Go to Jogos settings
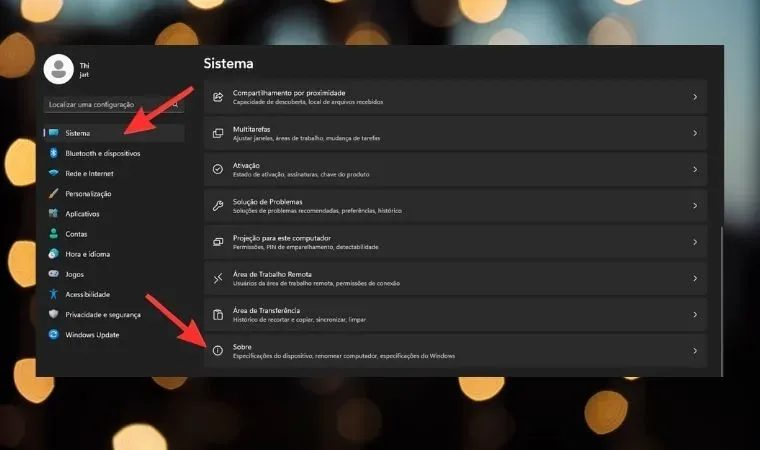Viewport: 760px width, 450px height. click(x=114, y=274)
